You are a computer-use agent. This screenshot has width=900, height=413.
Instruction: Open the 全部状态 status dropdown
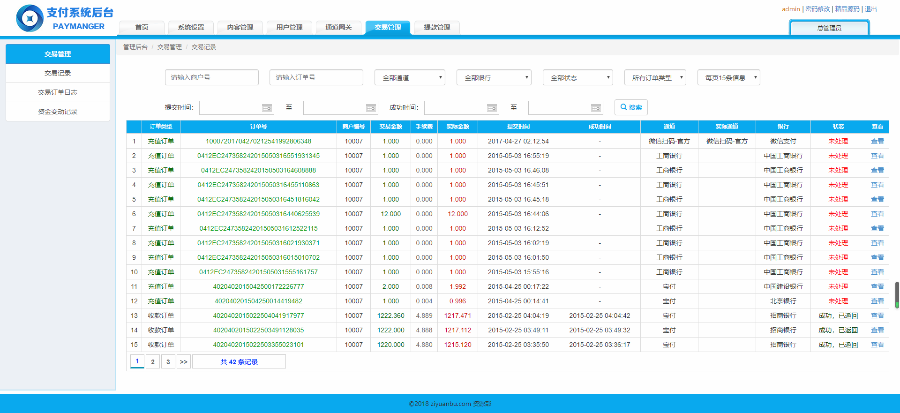578,77
